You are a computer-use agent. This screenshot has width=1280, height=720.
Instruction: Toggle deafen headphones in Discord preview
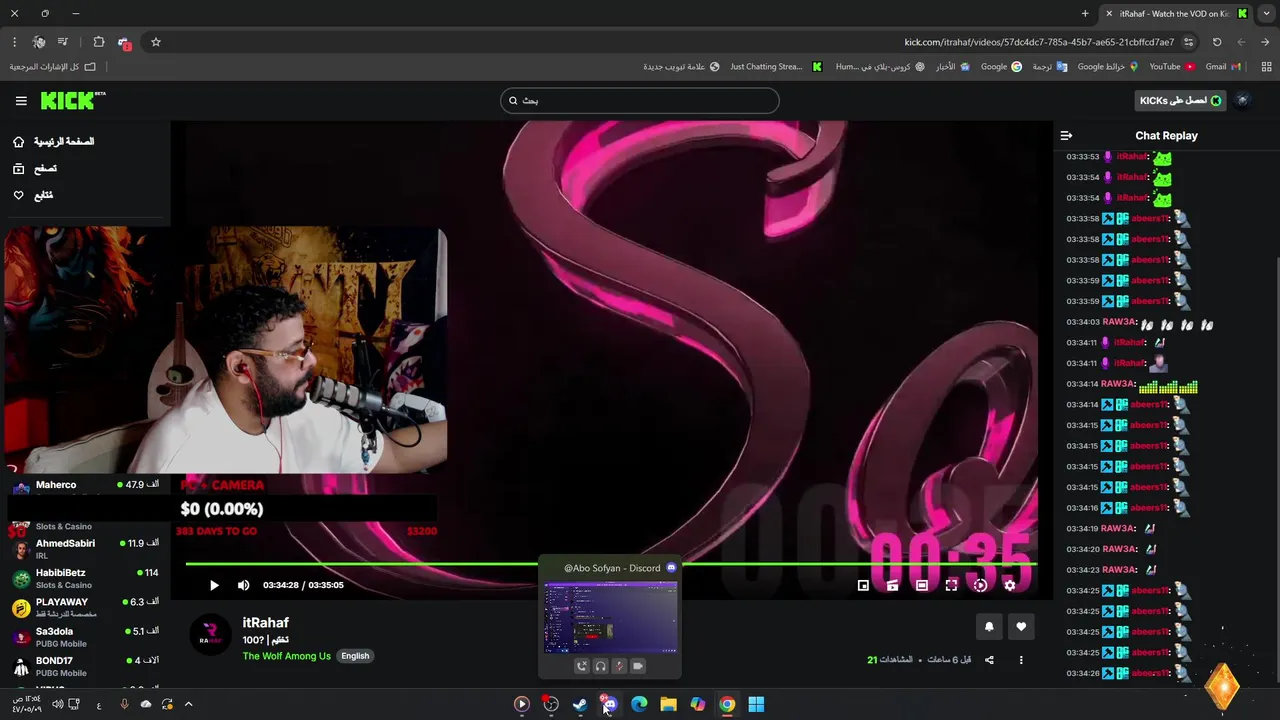601,666
